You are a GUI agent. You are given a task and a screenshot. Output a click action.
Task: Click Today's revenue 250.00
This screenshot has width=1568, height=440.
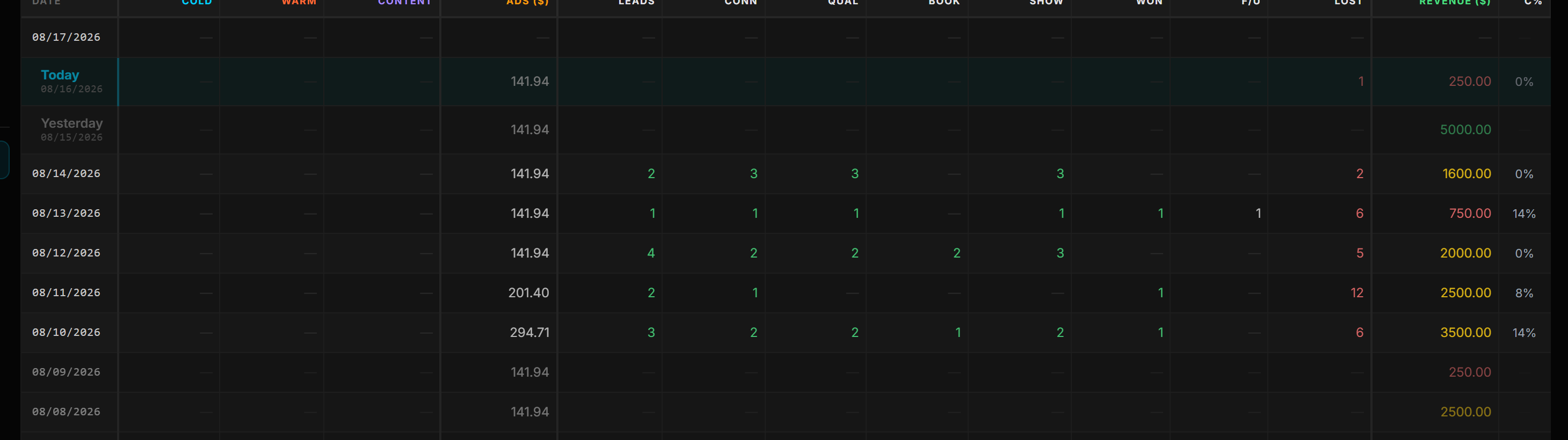coord(1469,81)
